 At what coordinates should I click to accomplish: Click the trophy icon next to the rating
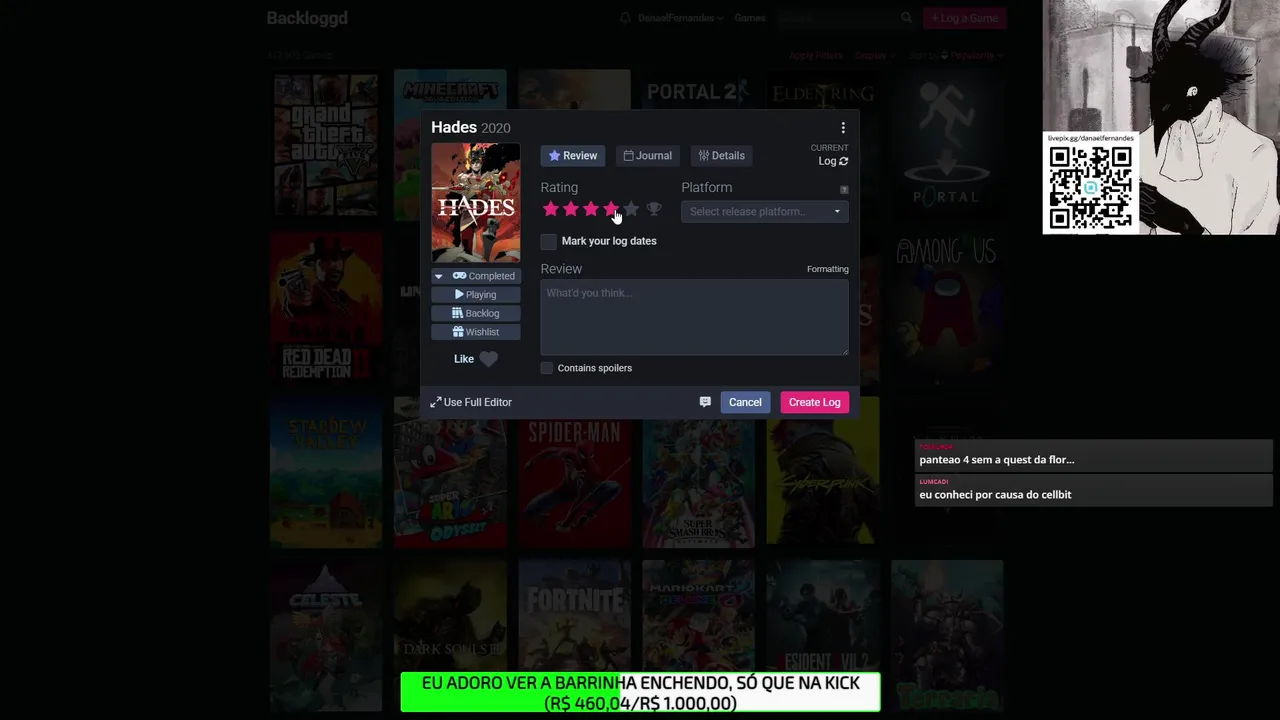tap(654, 209)
